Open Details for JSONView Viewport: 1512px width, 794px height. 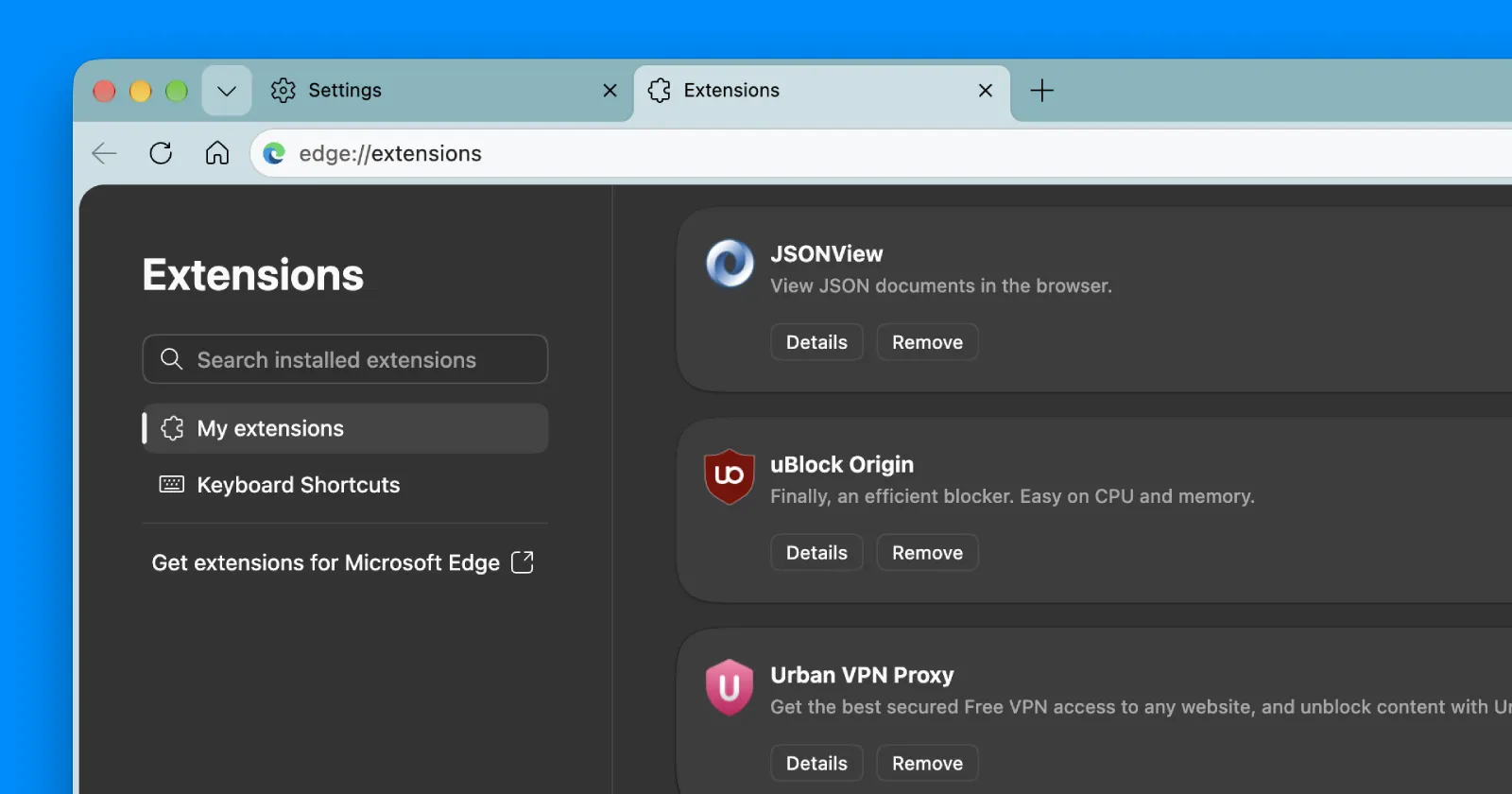(816, 342)
